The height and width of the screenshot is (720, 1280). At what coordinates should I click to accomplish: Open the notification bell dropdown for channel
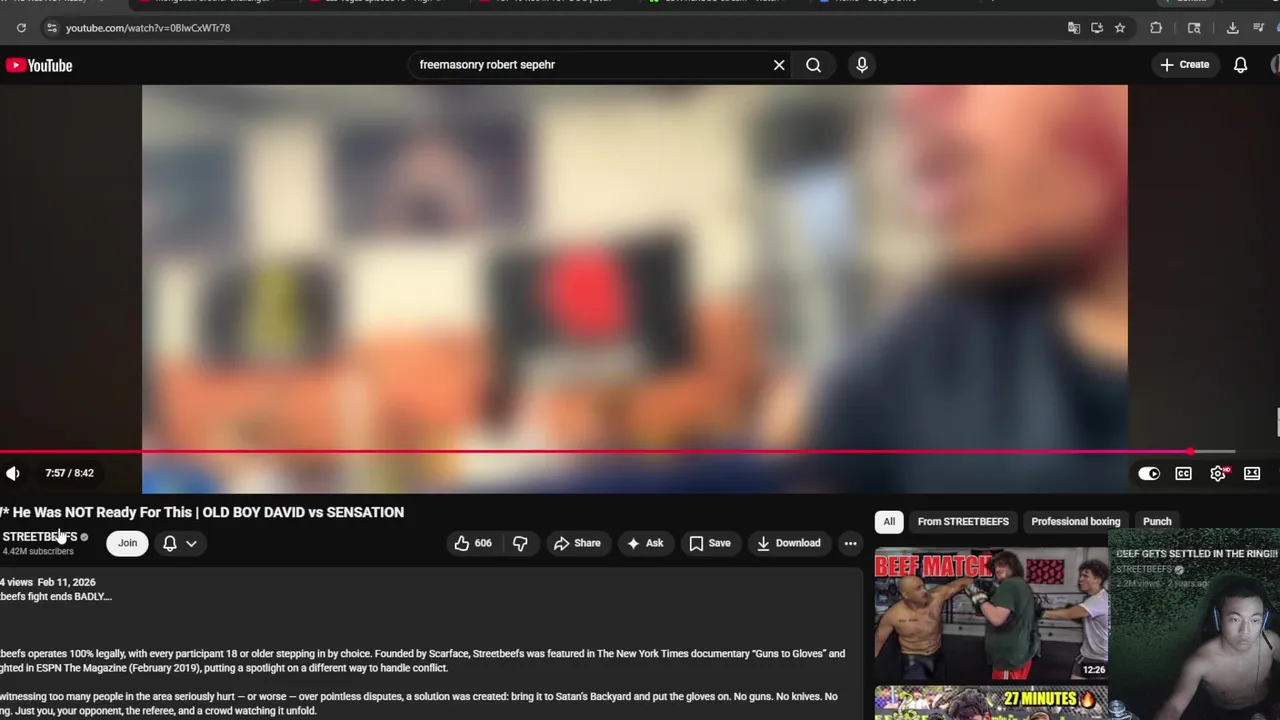point(179,543)
